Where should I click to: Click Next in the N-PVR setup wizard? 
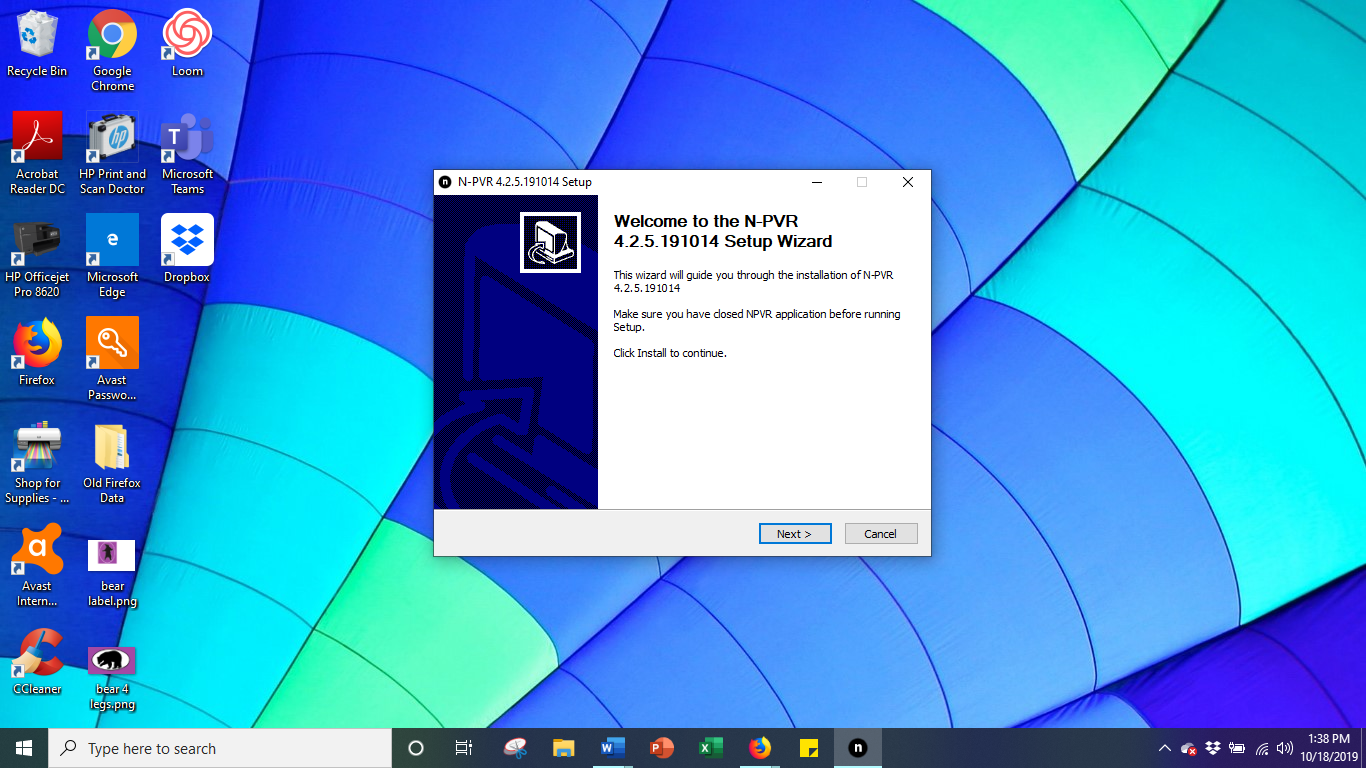tap(795, 534)
